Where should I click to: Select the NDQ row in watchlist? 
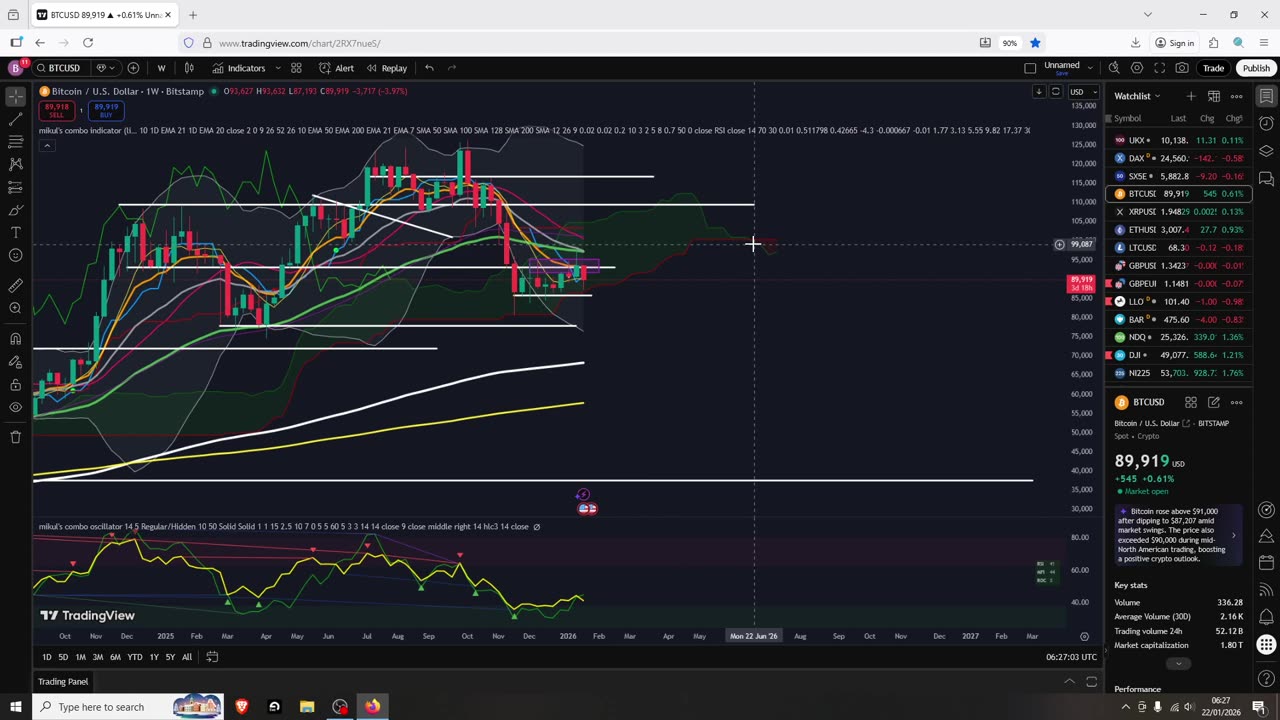pos(1177,337)
